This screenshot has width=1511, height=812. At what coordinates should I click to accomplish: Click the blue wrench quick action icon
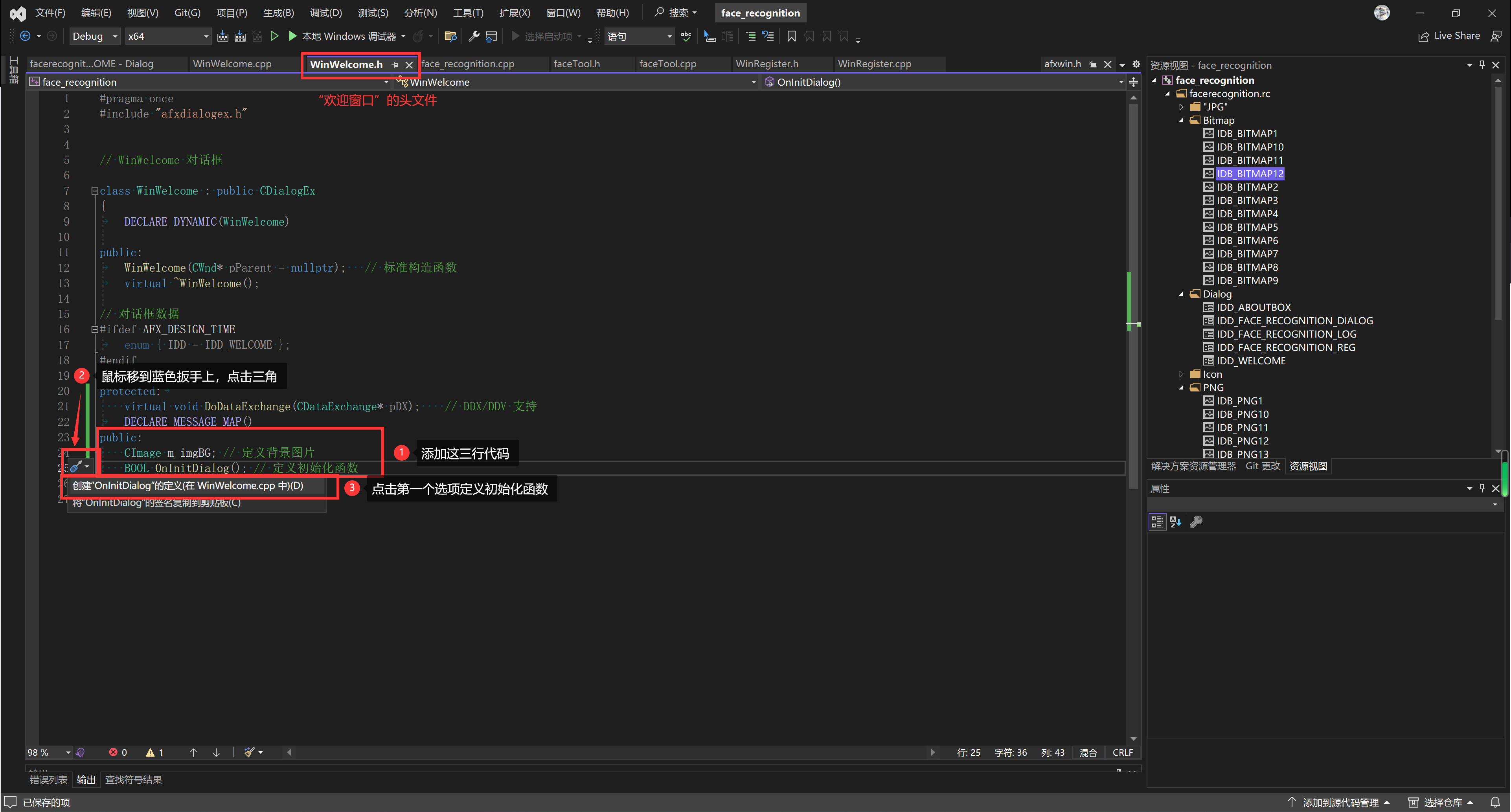tap(76, 467)
